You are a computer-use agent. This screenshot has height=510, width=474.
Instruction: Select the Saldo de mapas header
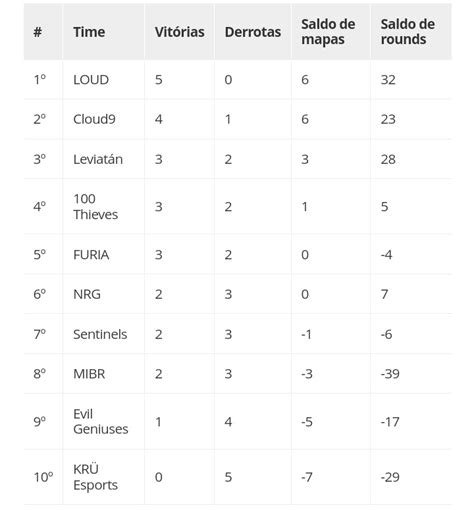coord(328,32)
